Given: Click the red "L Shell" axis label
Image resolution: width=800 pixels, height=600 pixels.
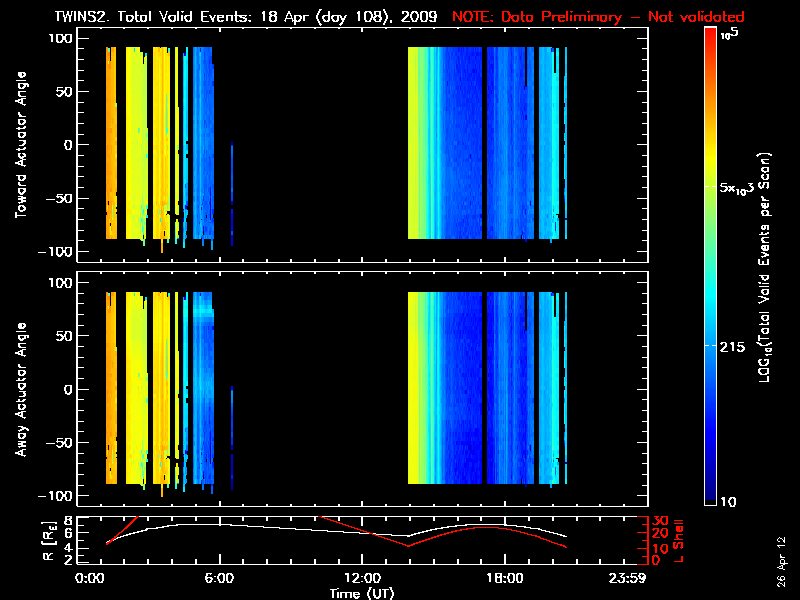Looking at the screenshot, I should pos(681,540).
